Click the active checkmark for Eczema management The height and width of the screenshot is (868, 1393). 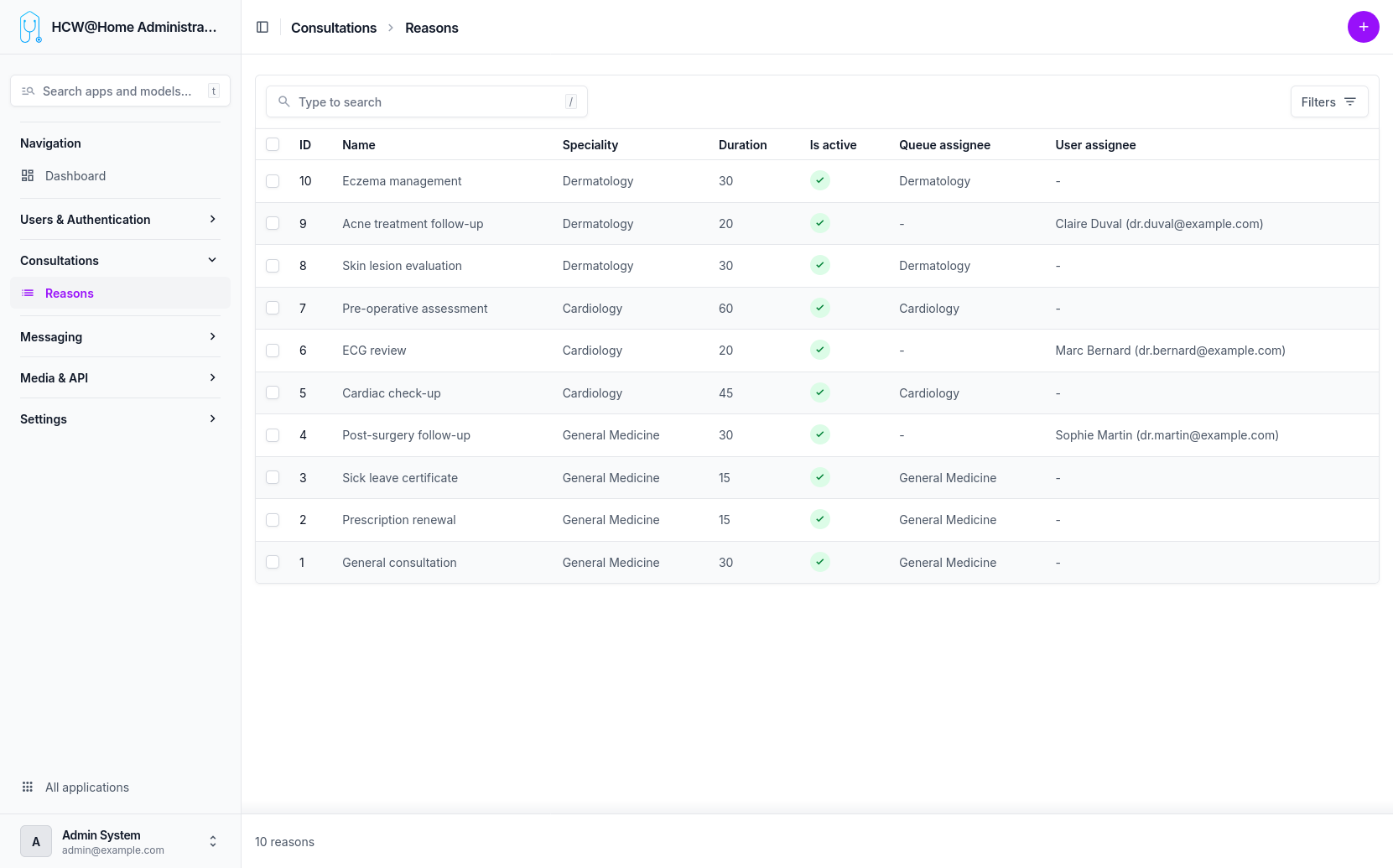pos(819,181)
